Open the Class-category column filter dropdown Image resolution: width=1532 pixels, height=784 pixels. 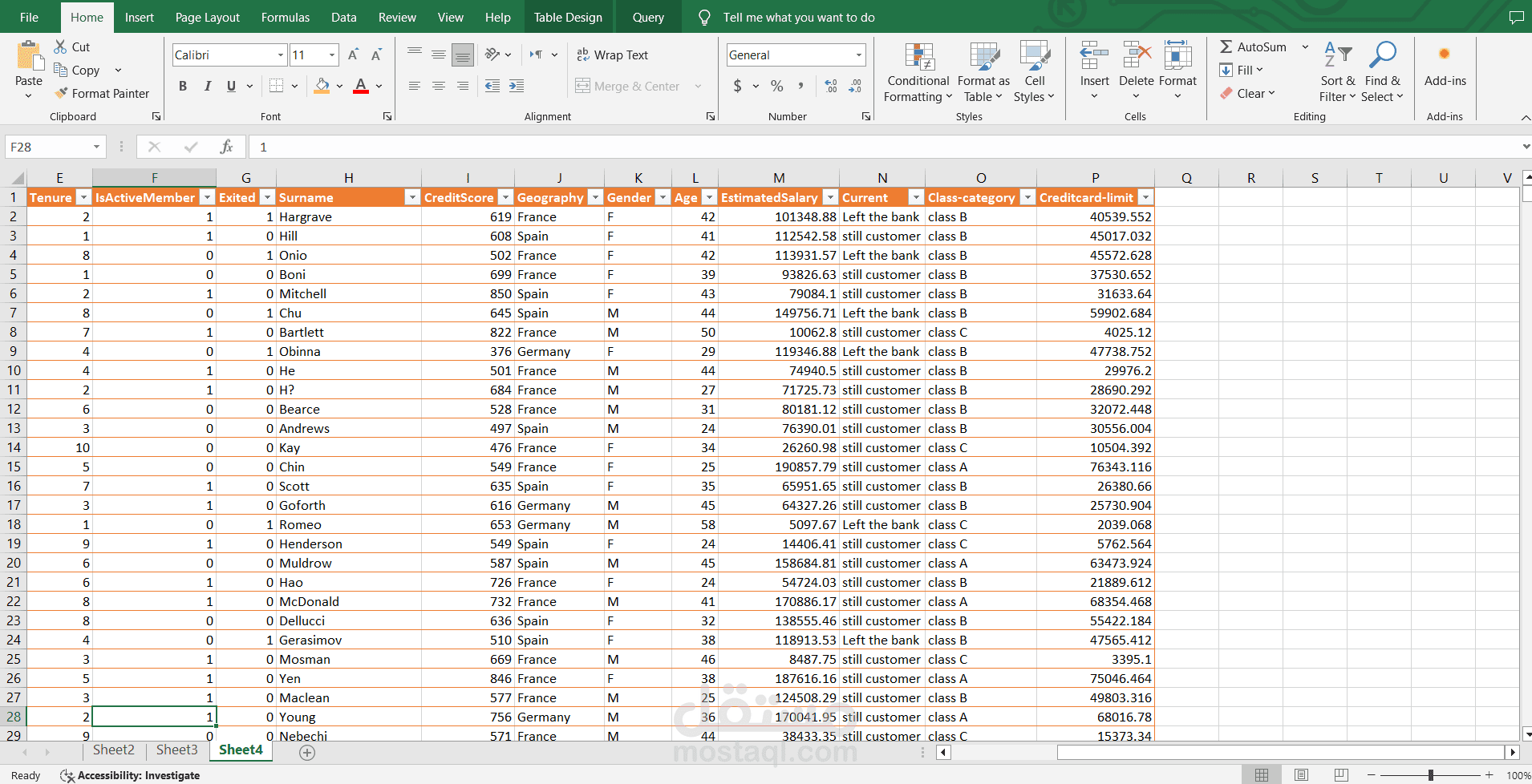coord(1027,197)
